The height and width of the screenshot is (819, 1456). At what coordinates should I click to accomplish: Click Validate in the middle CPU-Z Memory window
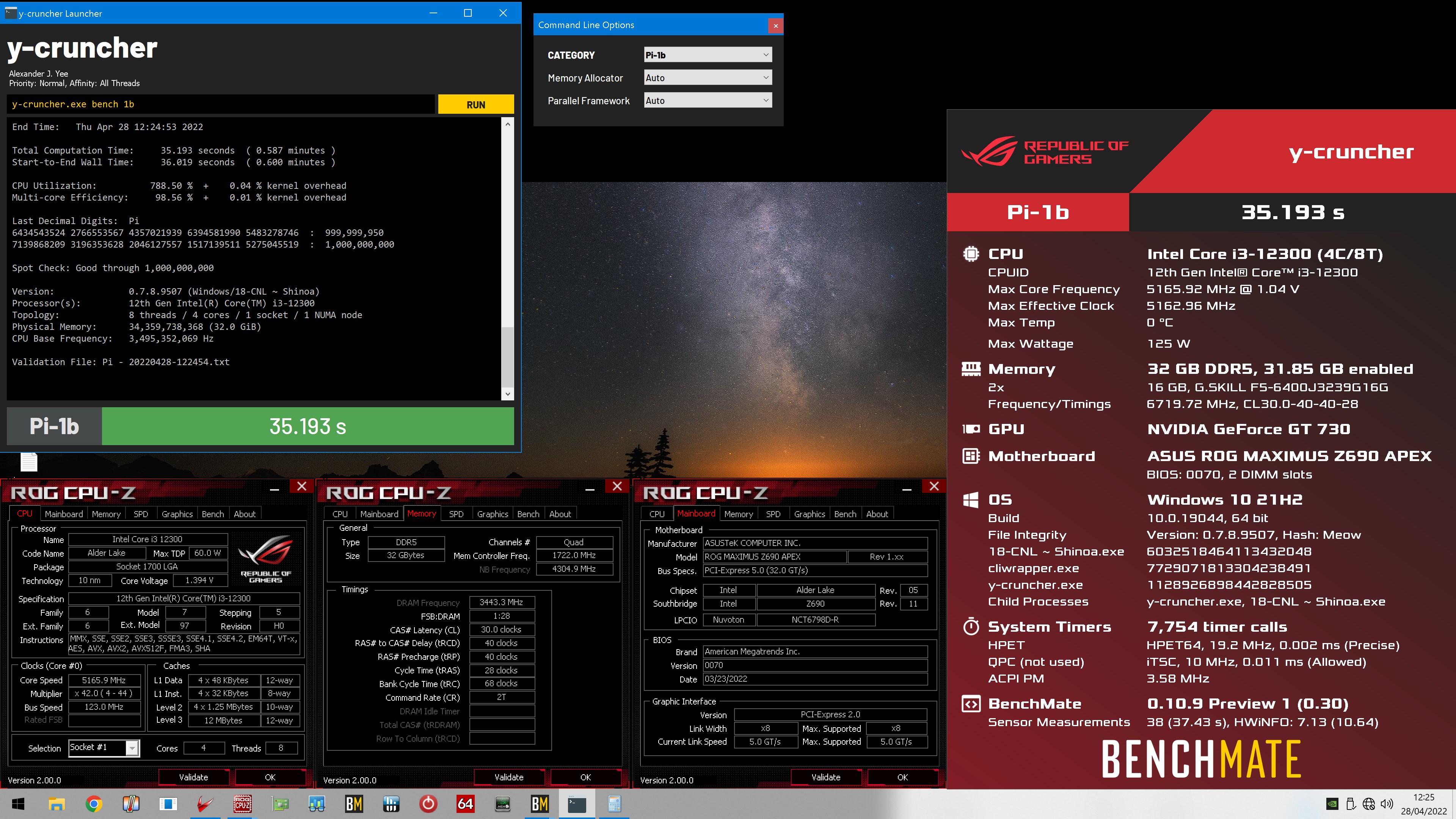pos(509,777)
